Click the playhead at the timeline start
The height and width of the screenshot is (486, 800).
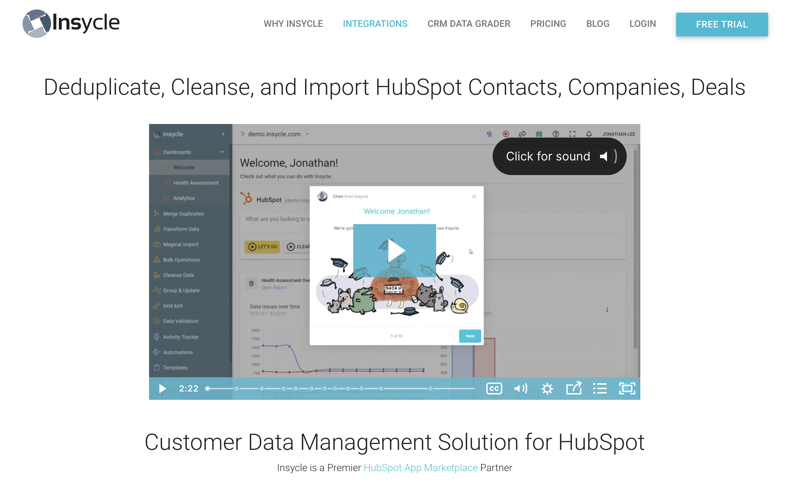pos(208,389)
